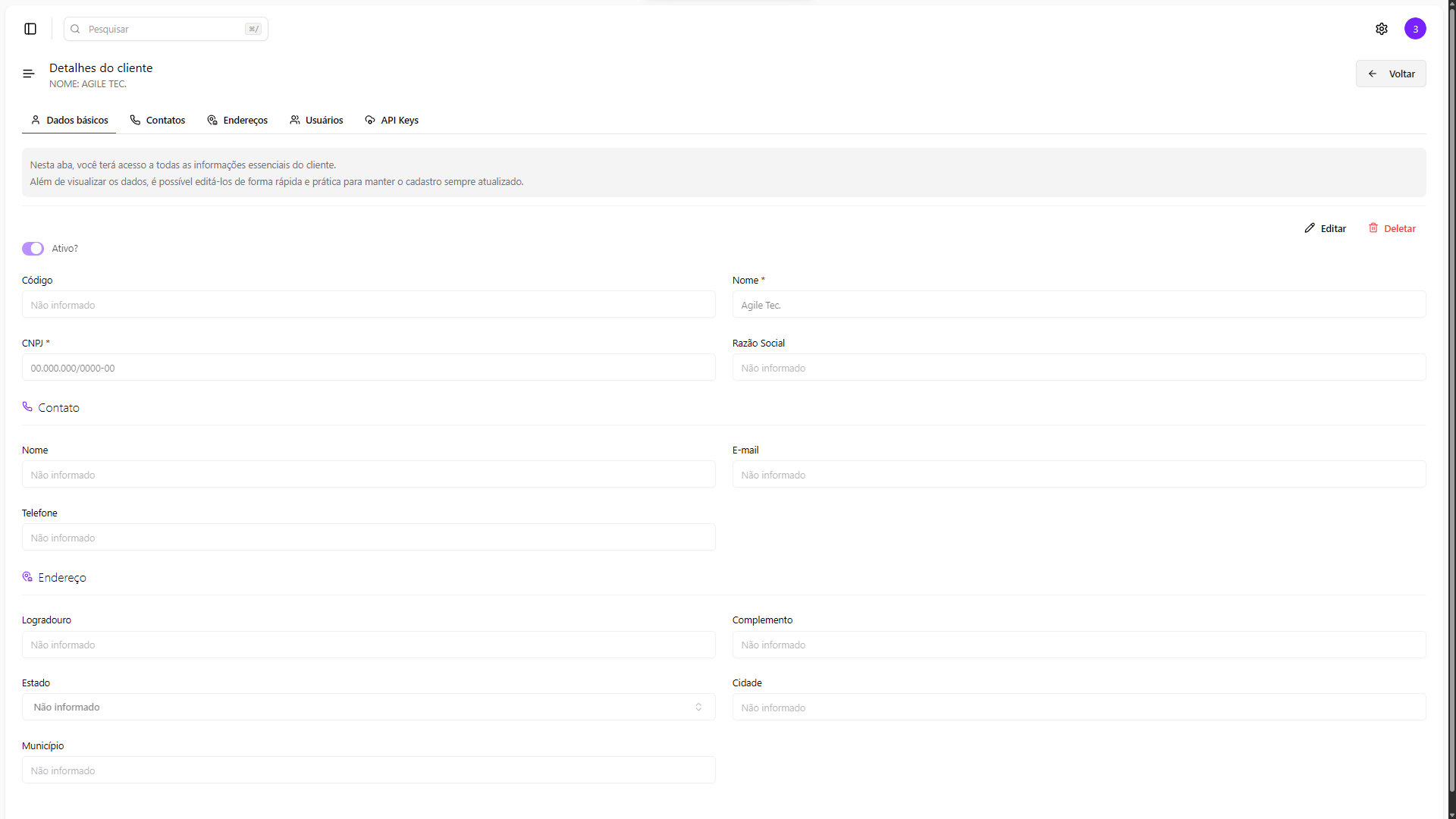Switch to the Contatos tab
Image resolution: width=1456 pixels, height=819 pixels.
158,120
